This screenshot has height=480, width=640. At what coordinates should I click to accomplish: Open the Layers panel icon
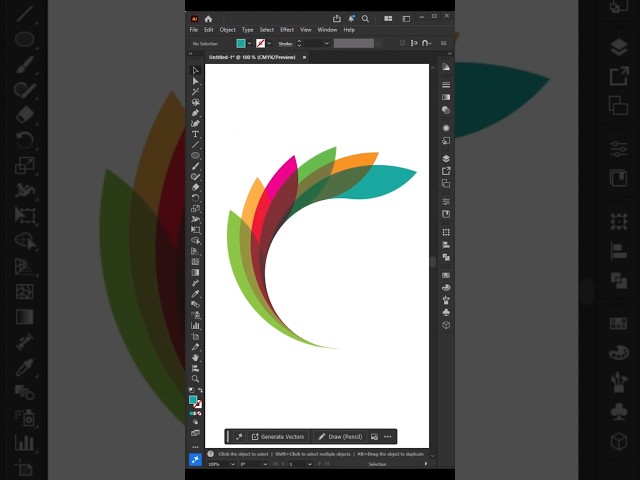pos(446,158)
